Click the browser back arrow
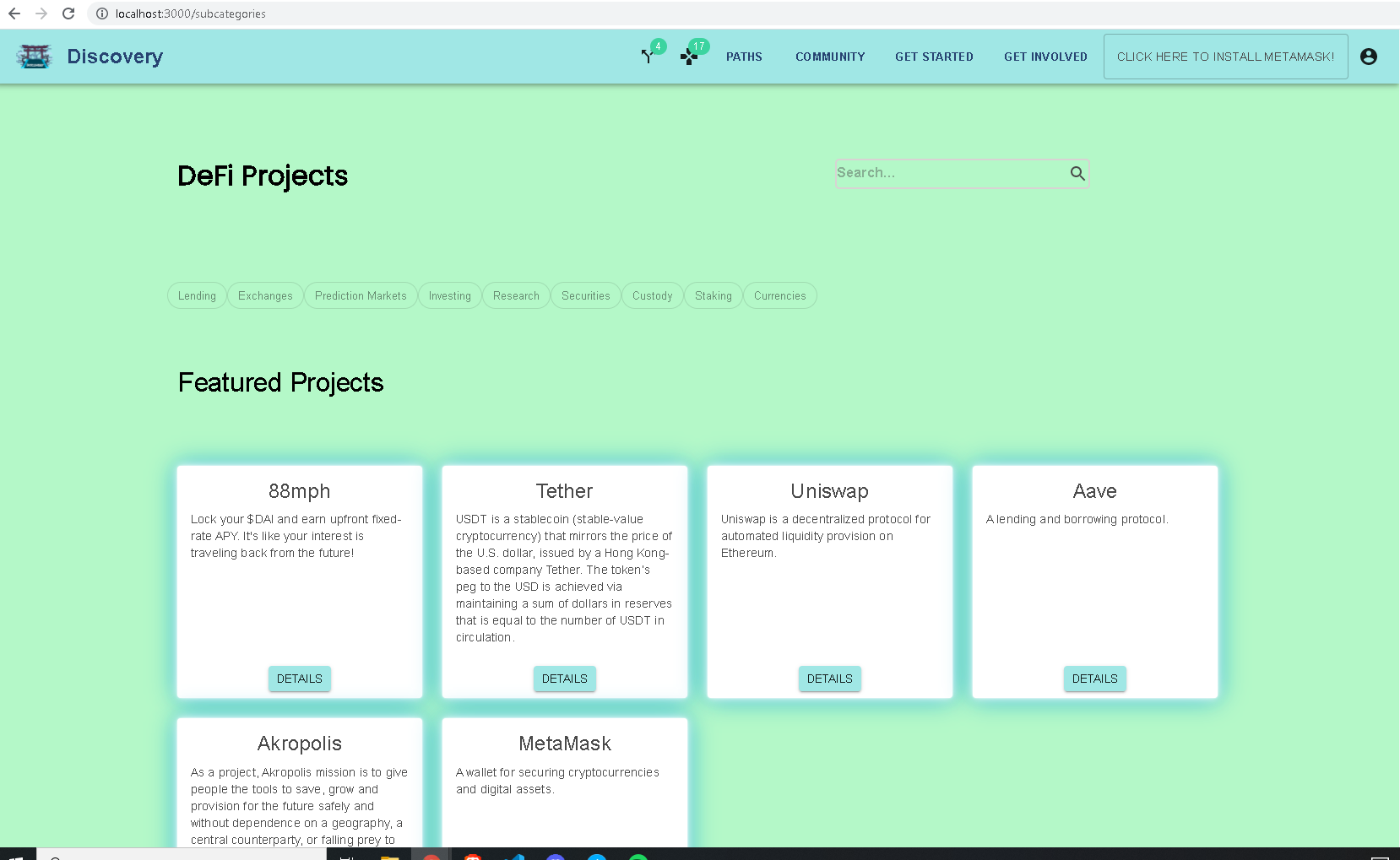The height and width of the screenshot is (860, 1400). coord(14,14)
